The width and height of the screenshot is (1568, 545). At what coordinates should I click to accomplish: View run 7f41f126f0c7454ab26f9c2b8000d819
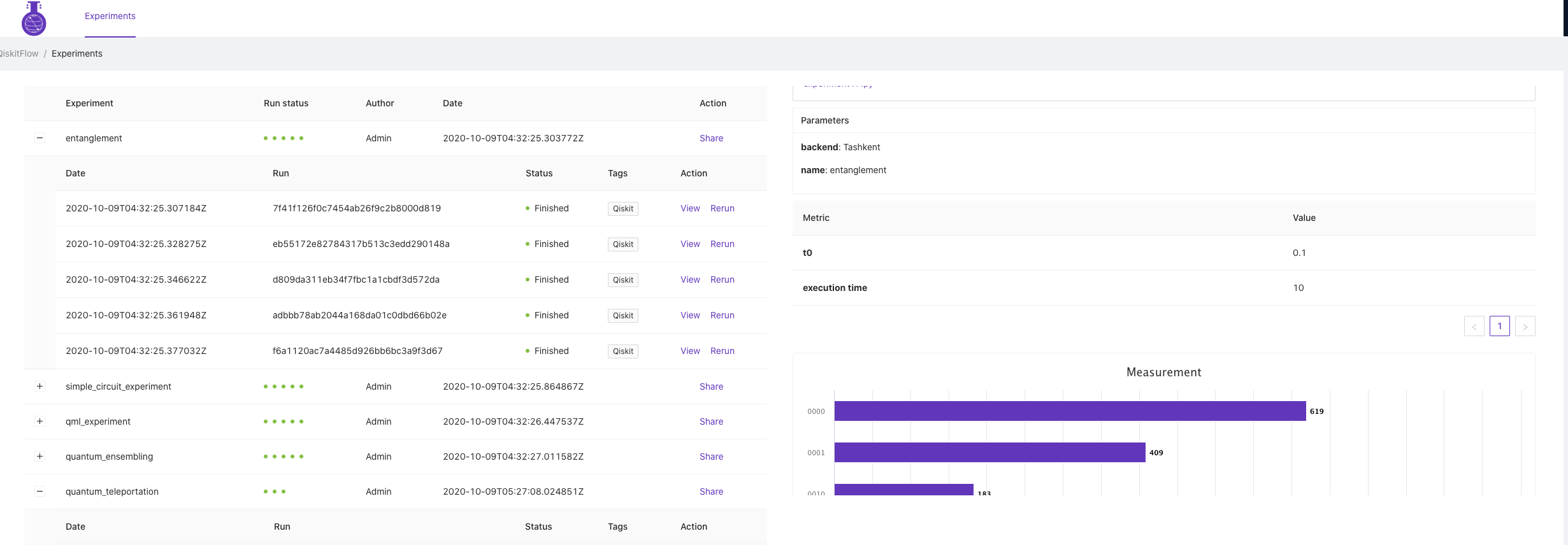click(690, 208)
